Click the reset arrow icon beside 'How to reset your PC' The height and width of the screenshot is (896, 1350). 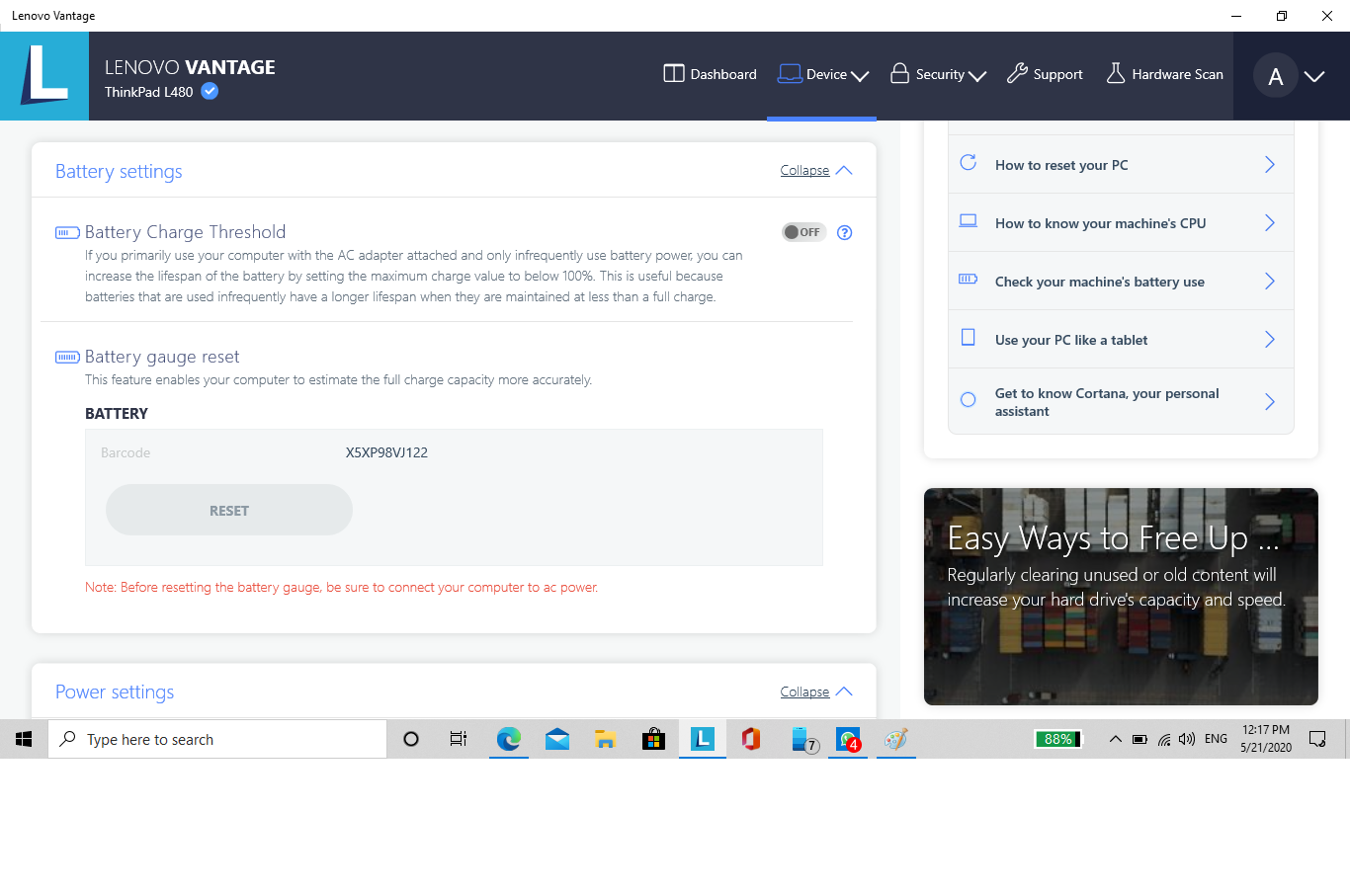tap(969, 162)
